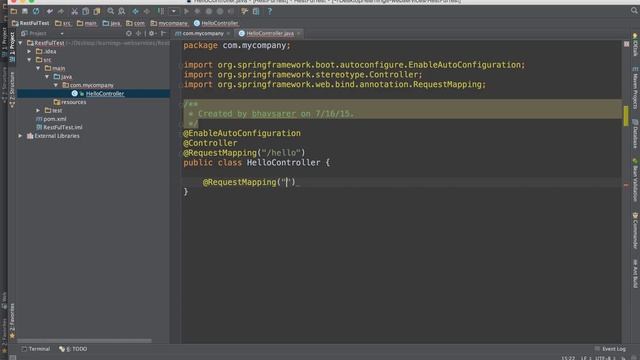Expand the .idea folder node
This screenshot has height=360, width=640.
tap(29, 51)
